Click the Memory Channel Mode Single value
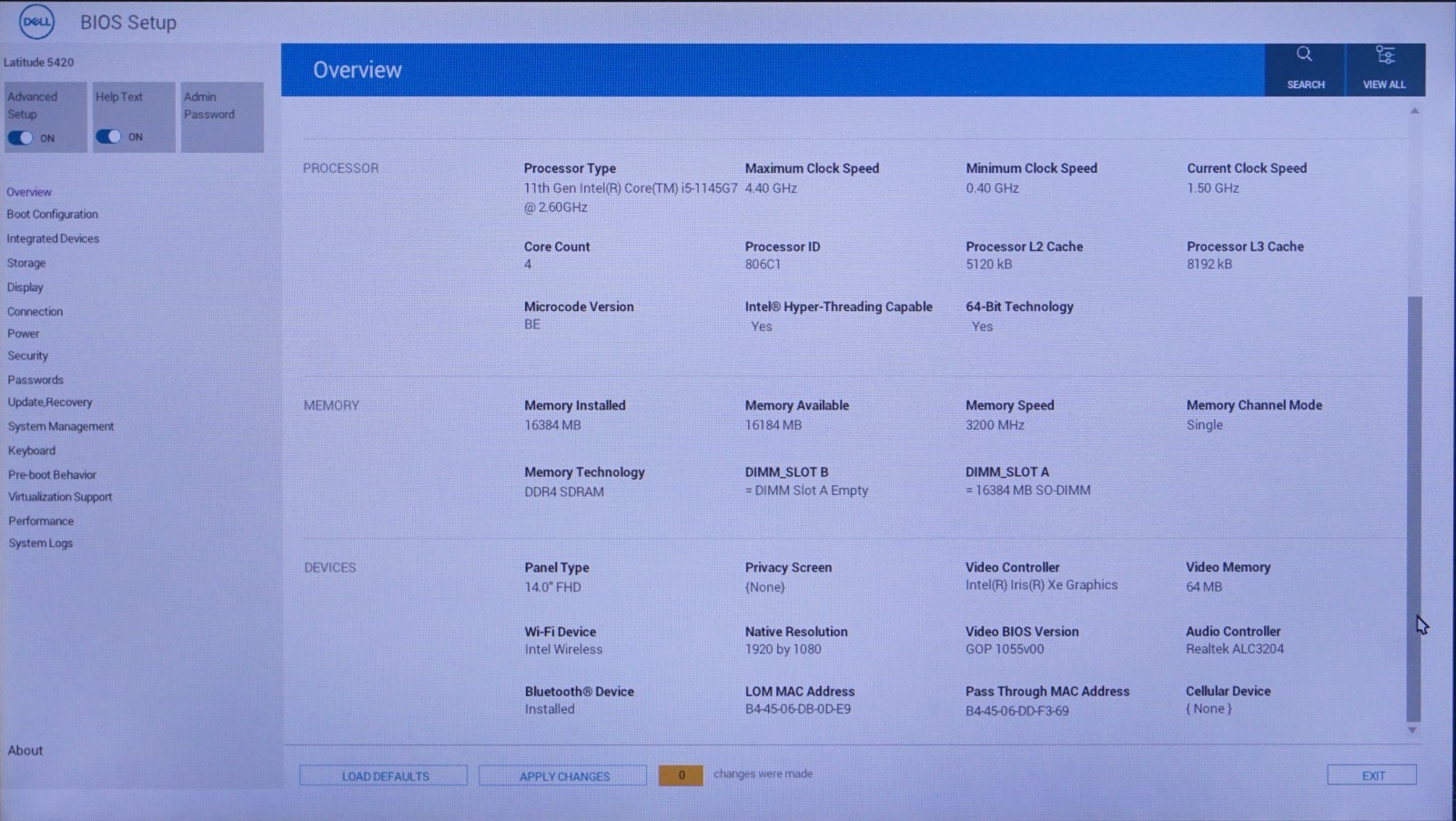Viewport: 1456px width, 821px height. click(1205, 425)
